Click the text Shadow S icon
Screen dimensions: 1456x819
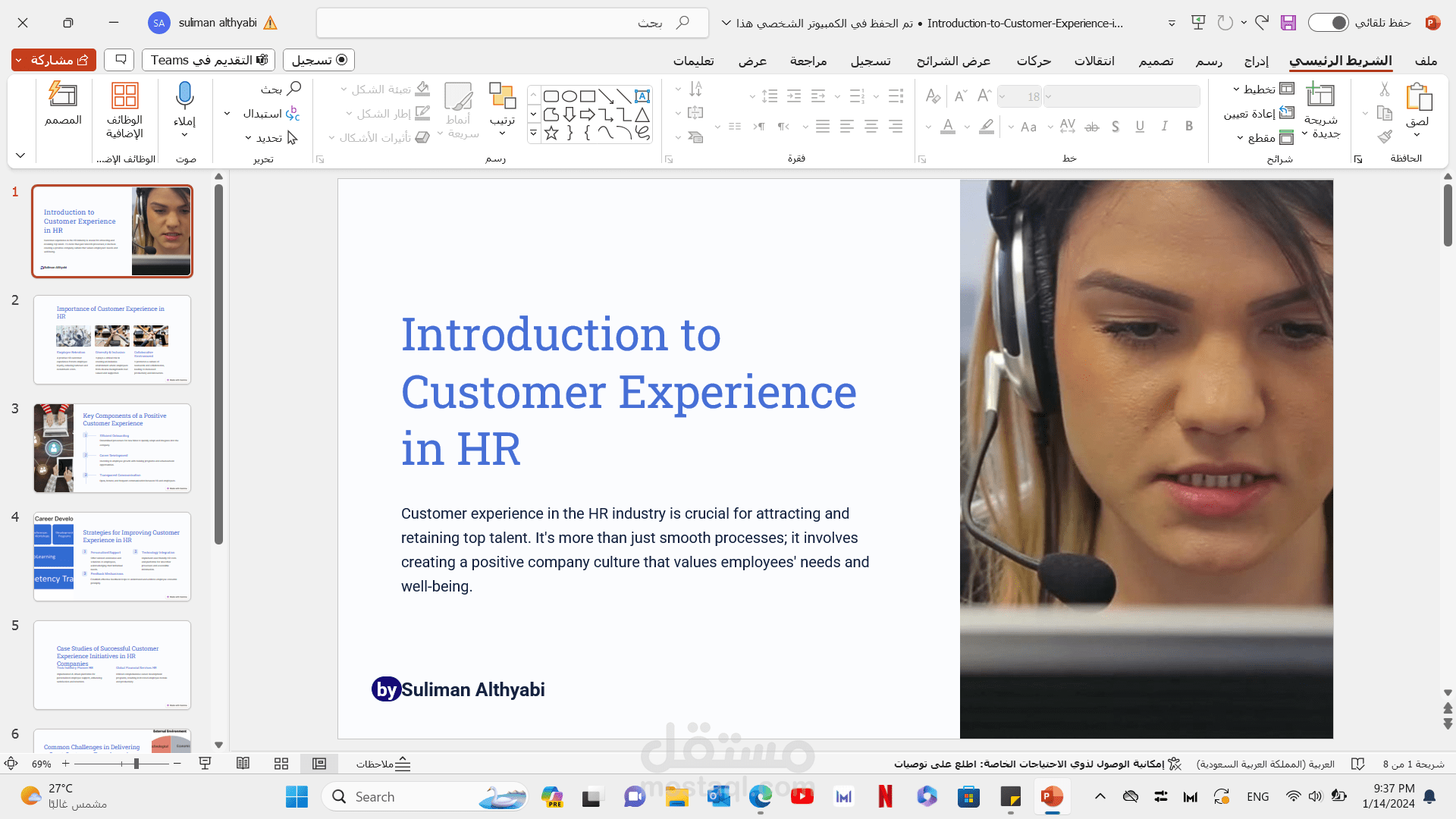1116,127
